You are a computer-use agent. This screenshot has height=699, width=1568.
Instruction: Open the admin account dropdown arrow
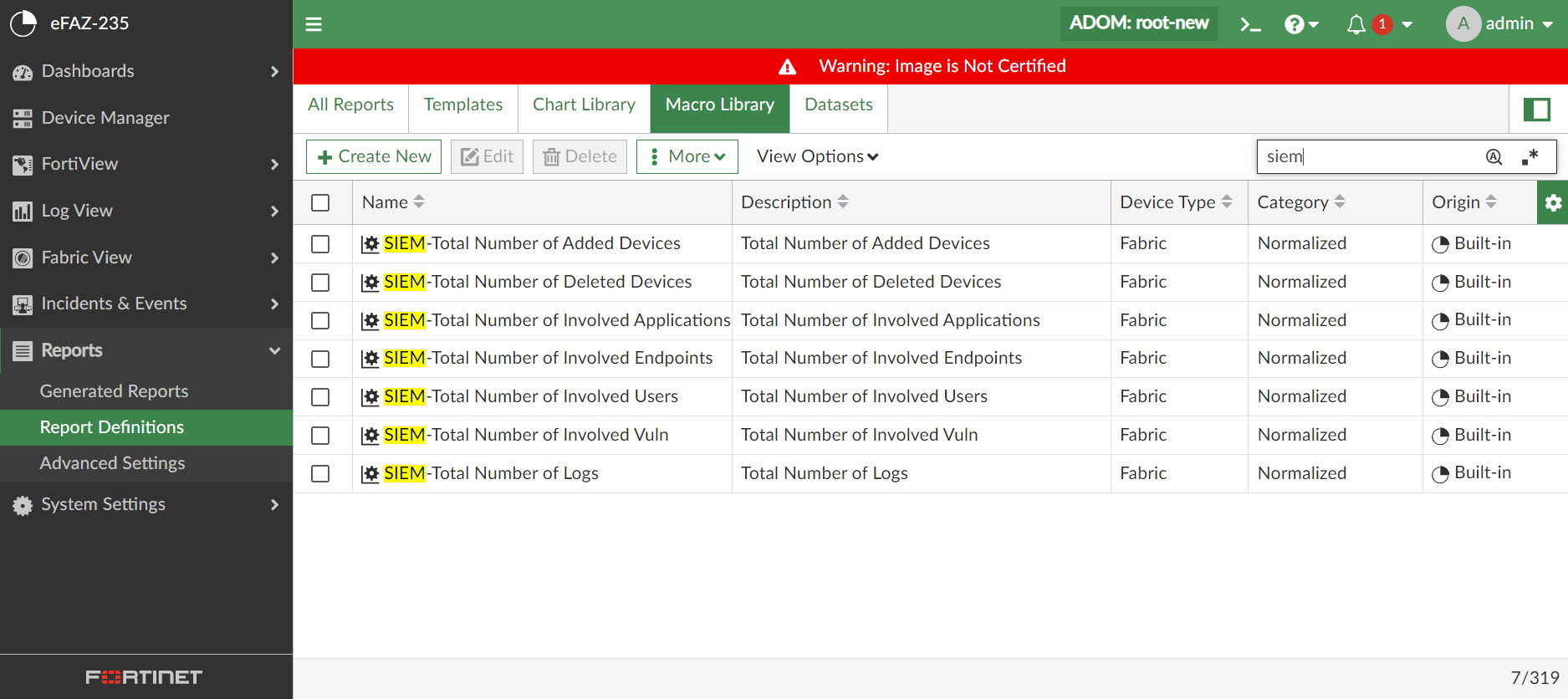click(x=1548, y=25)
